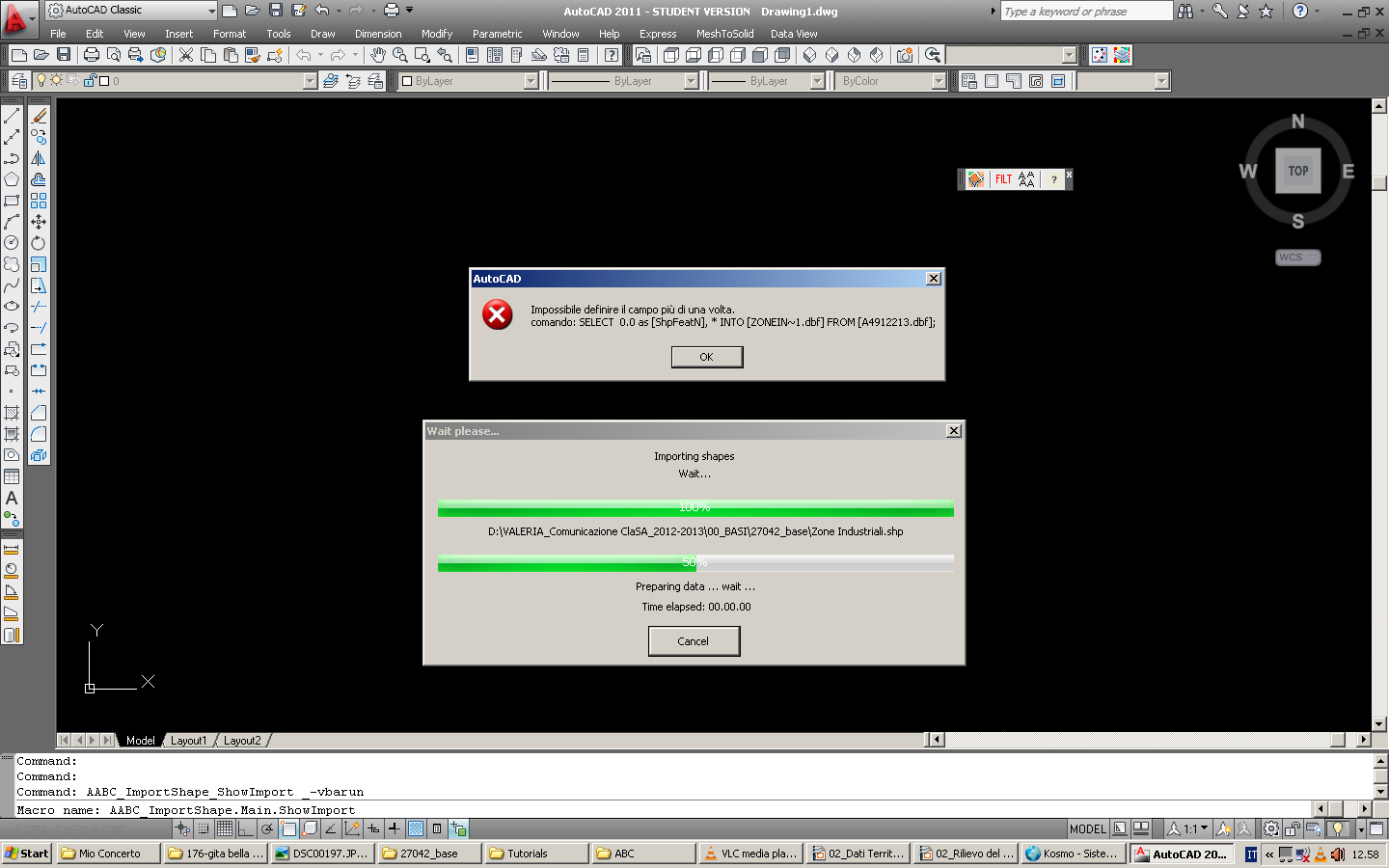Click the Windows Start button
Viewport: 1389px width, 868px height.
click(27, 854)
